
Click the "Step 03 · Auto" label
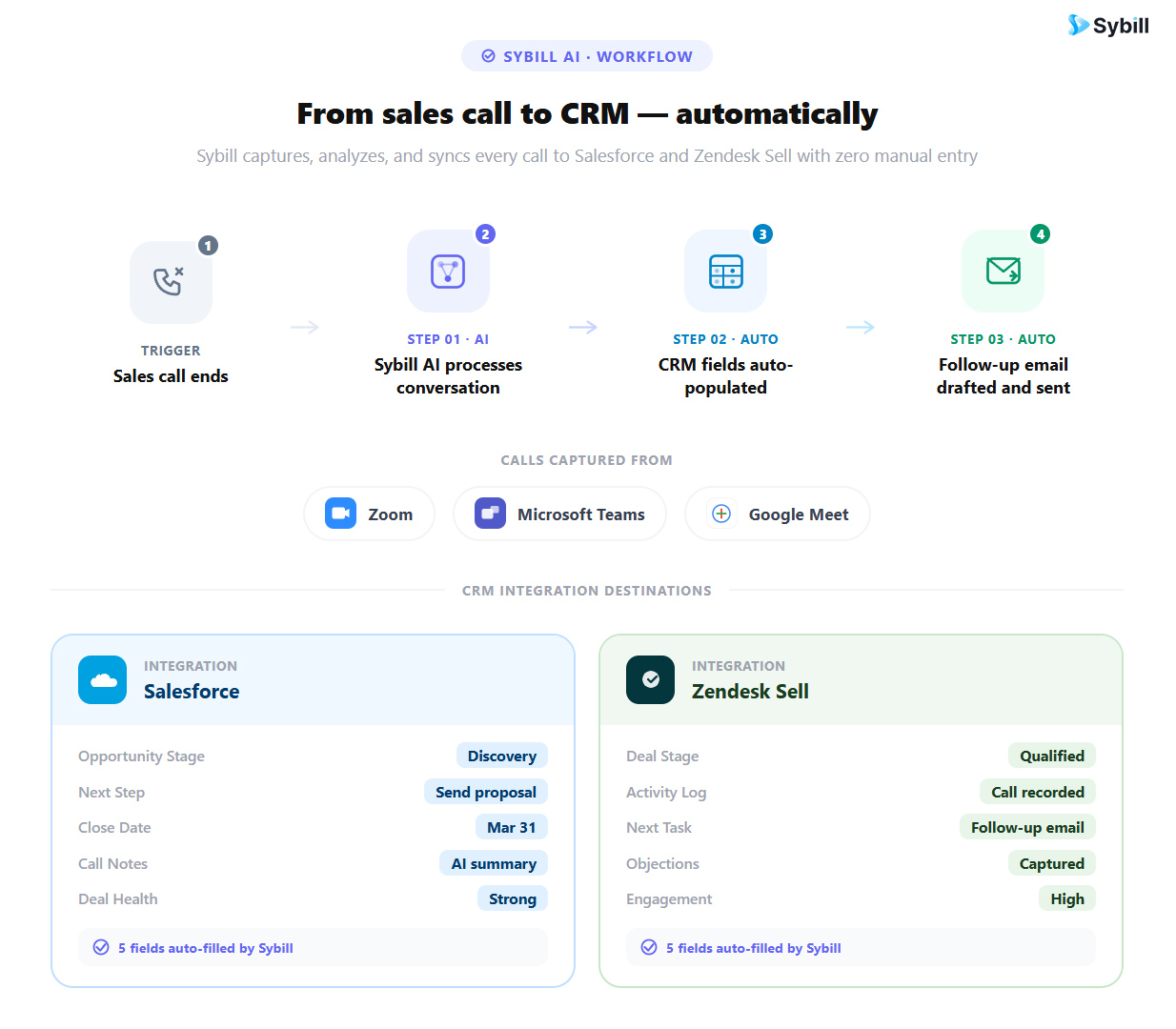pyautogui.click(x=1003, y=339)
